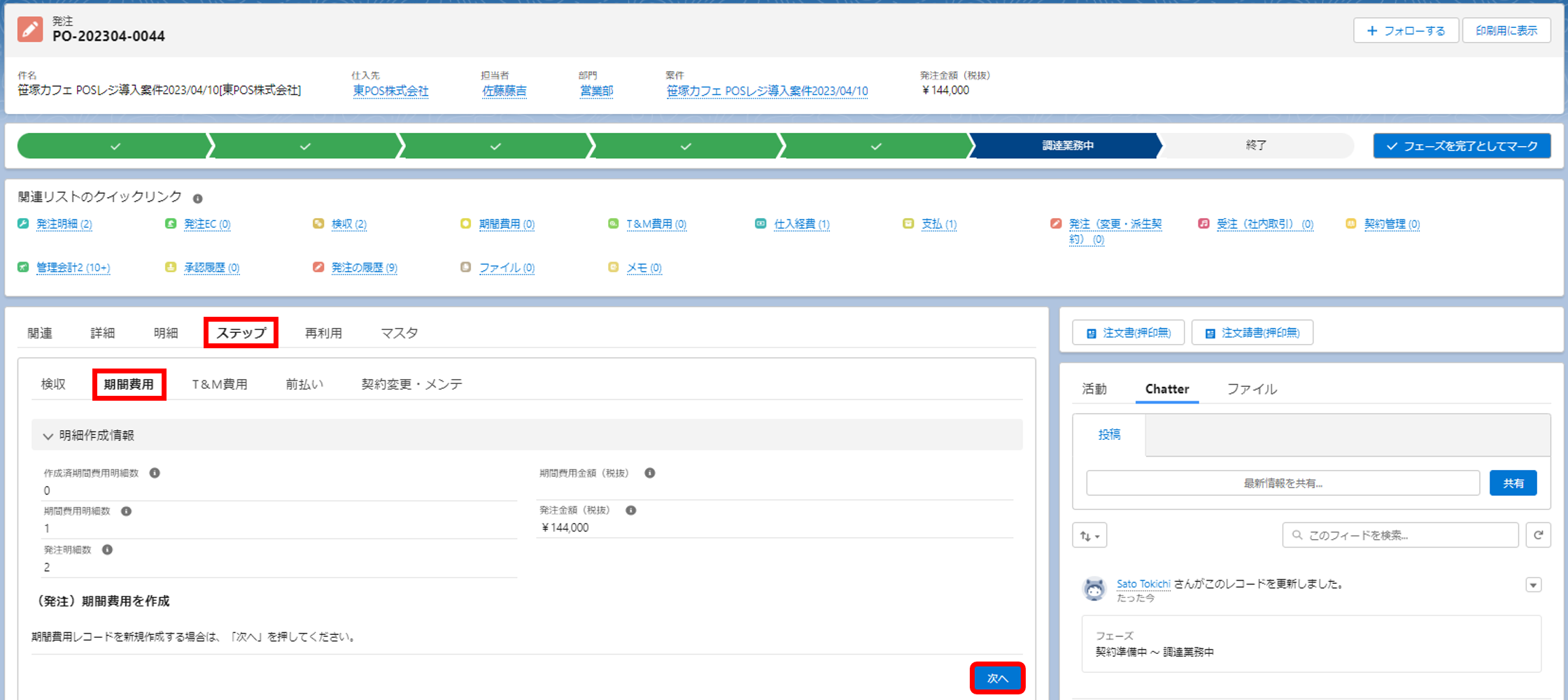
Task: Click the 次へ button
Action: click(x=998, y=678)
